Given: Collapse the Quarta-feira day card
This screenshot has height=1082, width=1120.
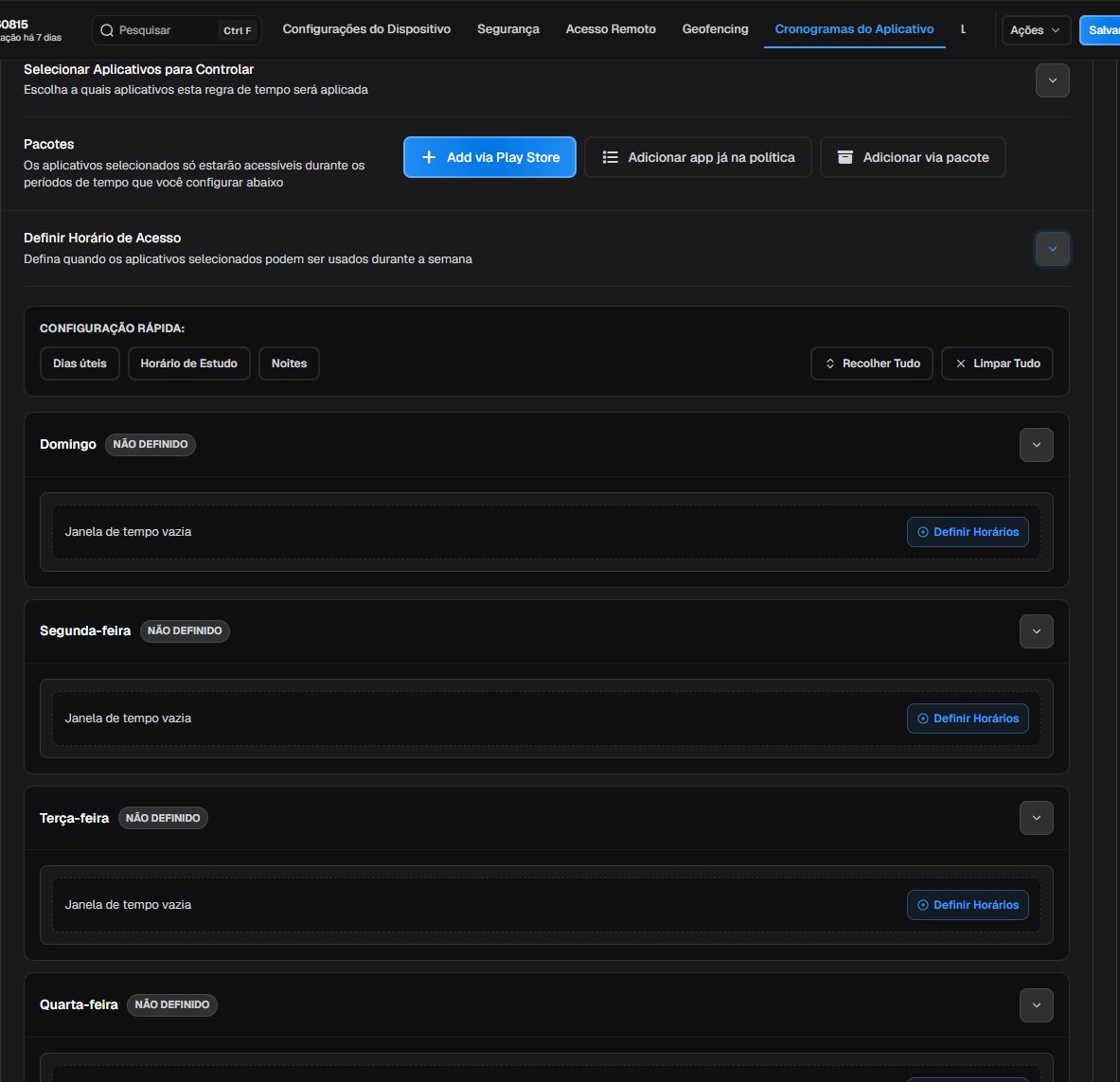Looking at the screenshot, I should point(1037,1005).
